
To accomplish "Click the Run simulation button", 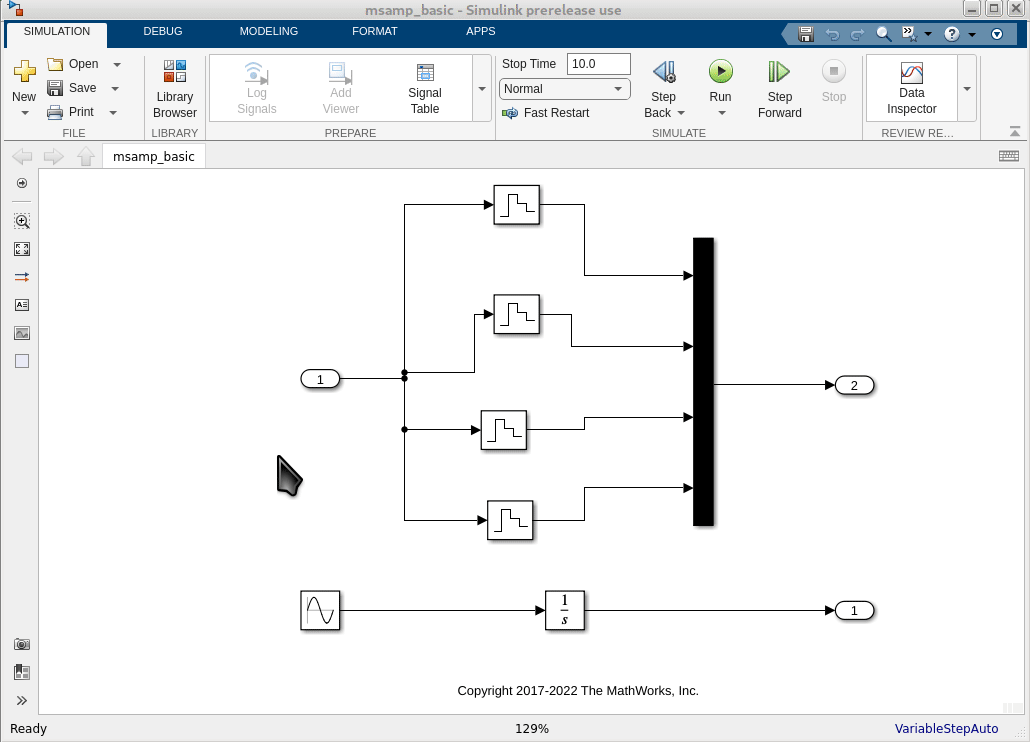I will click(721, 72).
